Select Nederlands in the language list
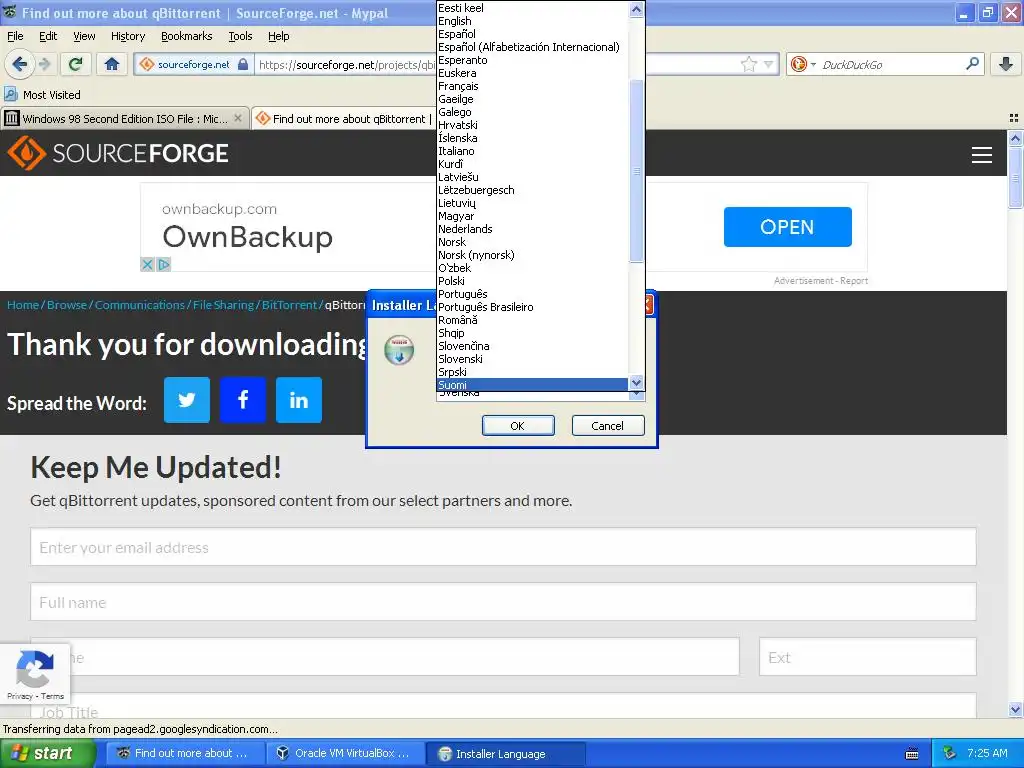This screenshot has width=1024, height=768. pos(532,229)
